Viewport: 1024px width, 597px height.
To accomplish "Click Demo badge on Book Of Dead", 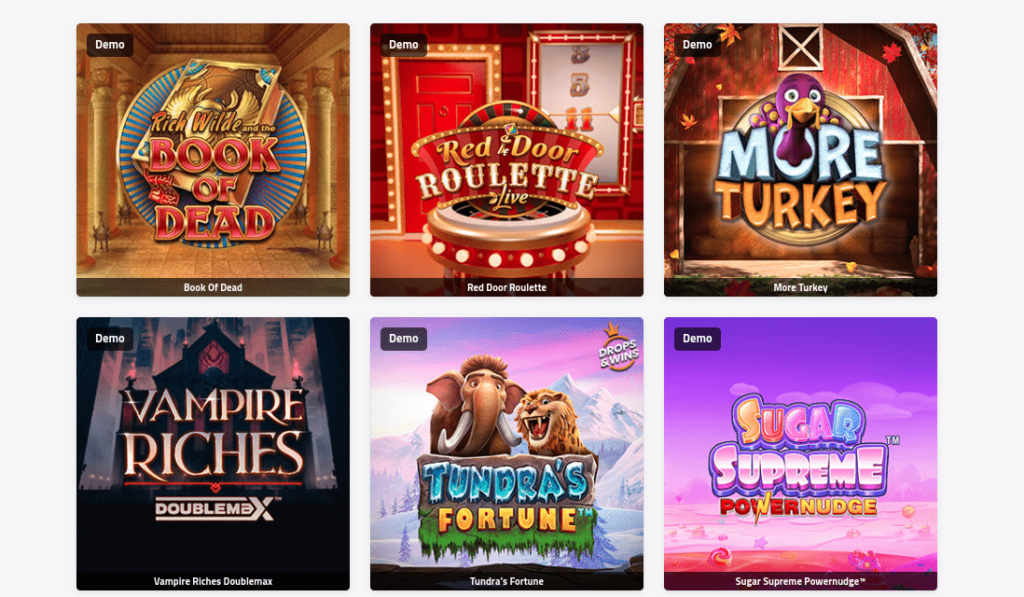I will click(x=110, y=44).
